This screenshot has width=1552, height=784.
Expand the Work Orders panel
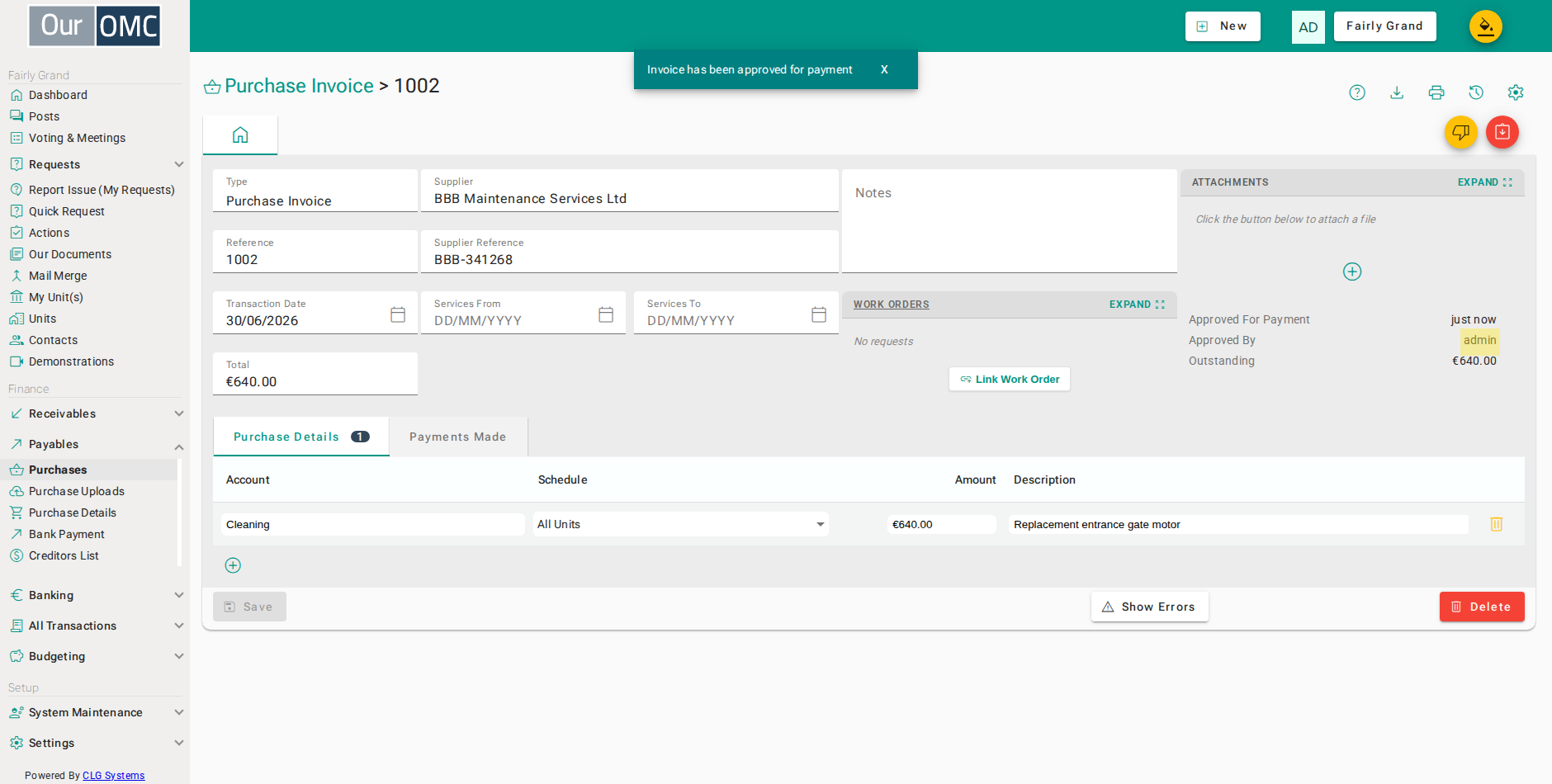(x=1137, y=305)
